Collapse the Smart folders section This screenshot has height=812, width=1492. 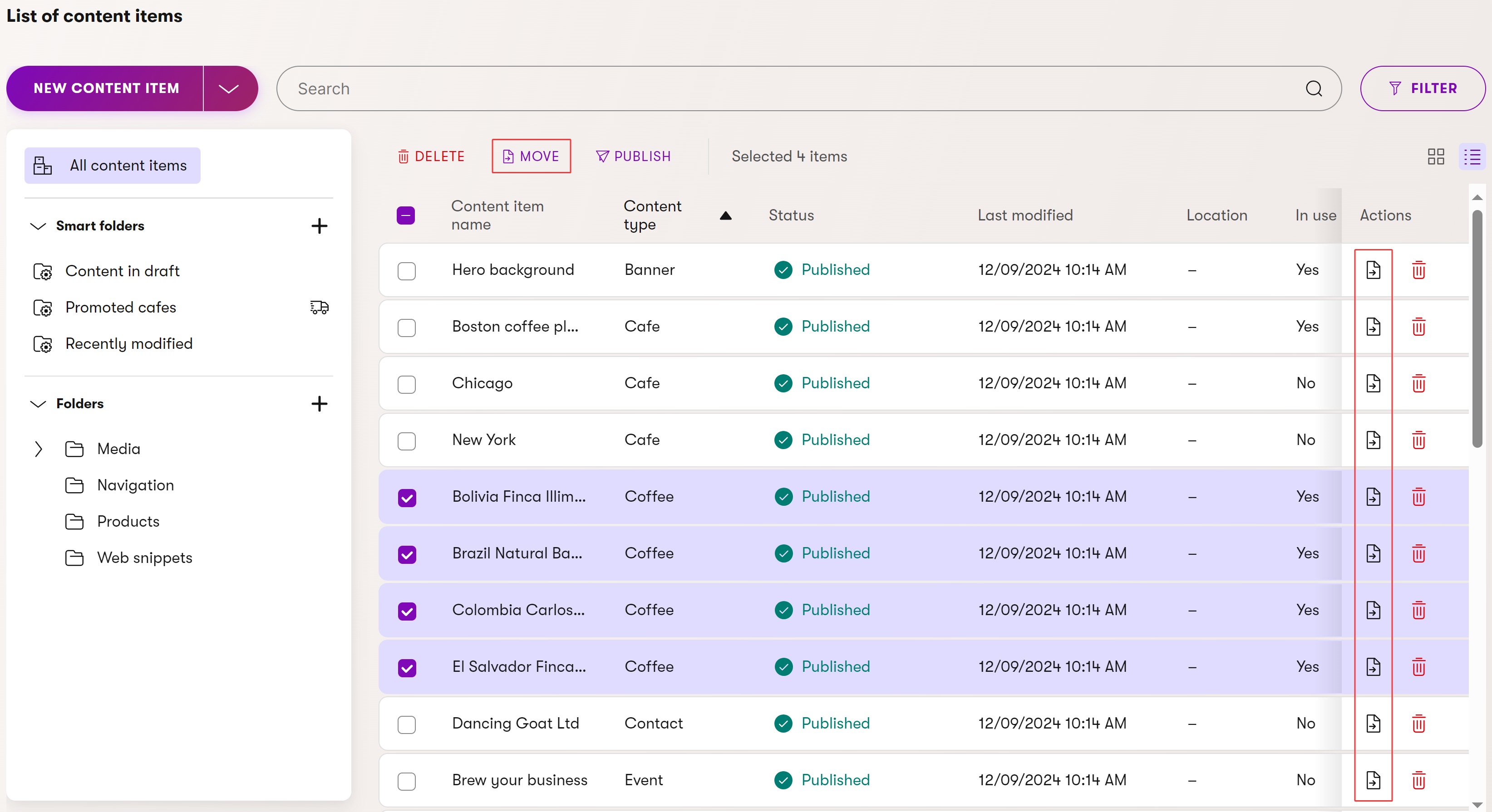tap(38, 226)
